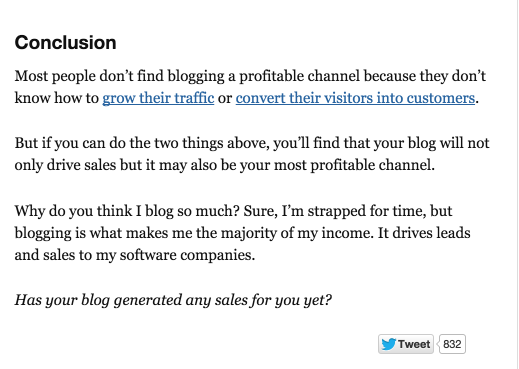Click the question "Why do you think I blog so much?"
The height and width of the screenshot is (369, 519).
[x=127, y=211]
